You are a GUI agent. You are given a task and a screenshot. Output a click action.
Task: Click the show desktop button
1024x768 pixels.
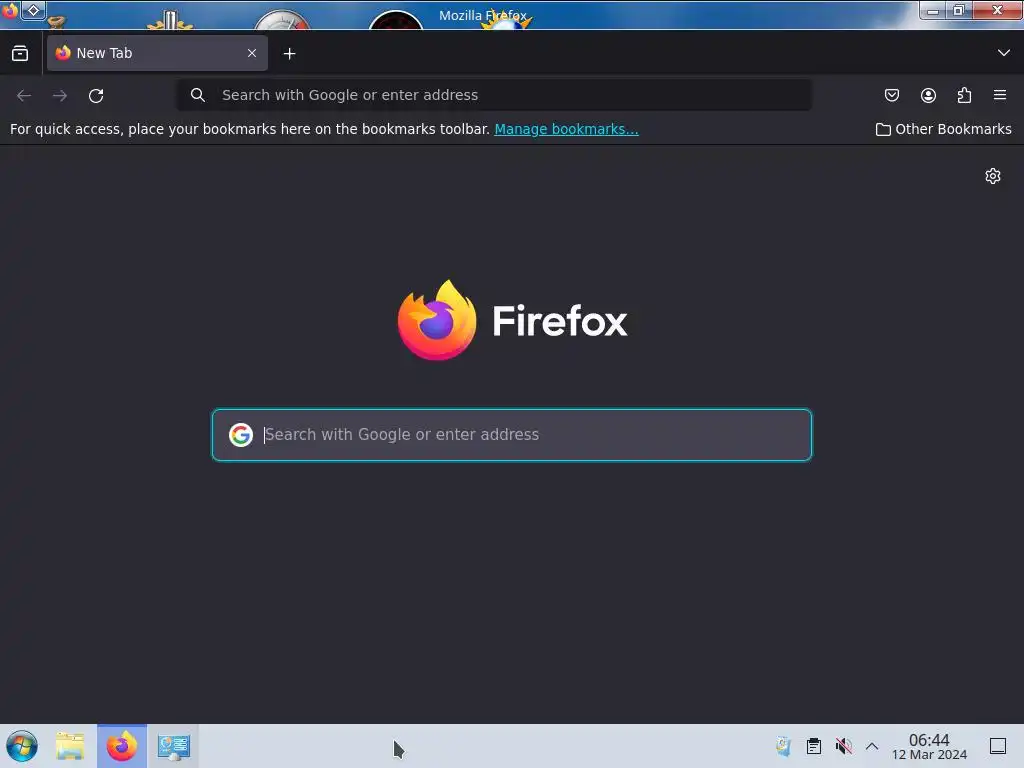[998, 746]
